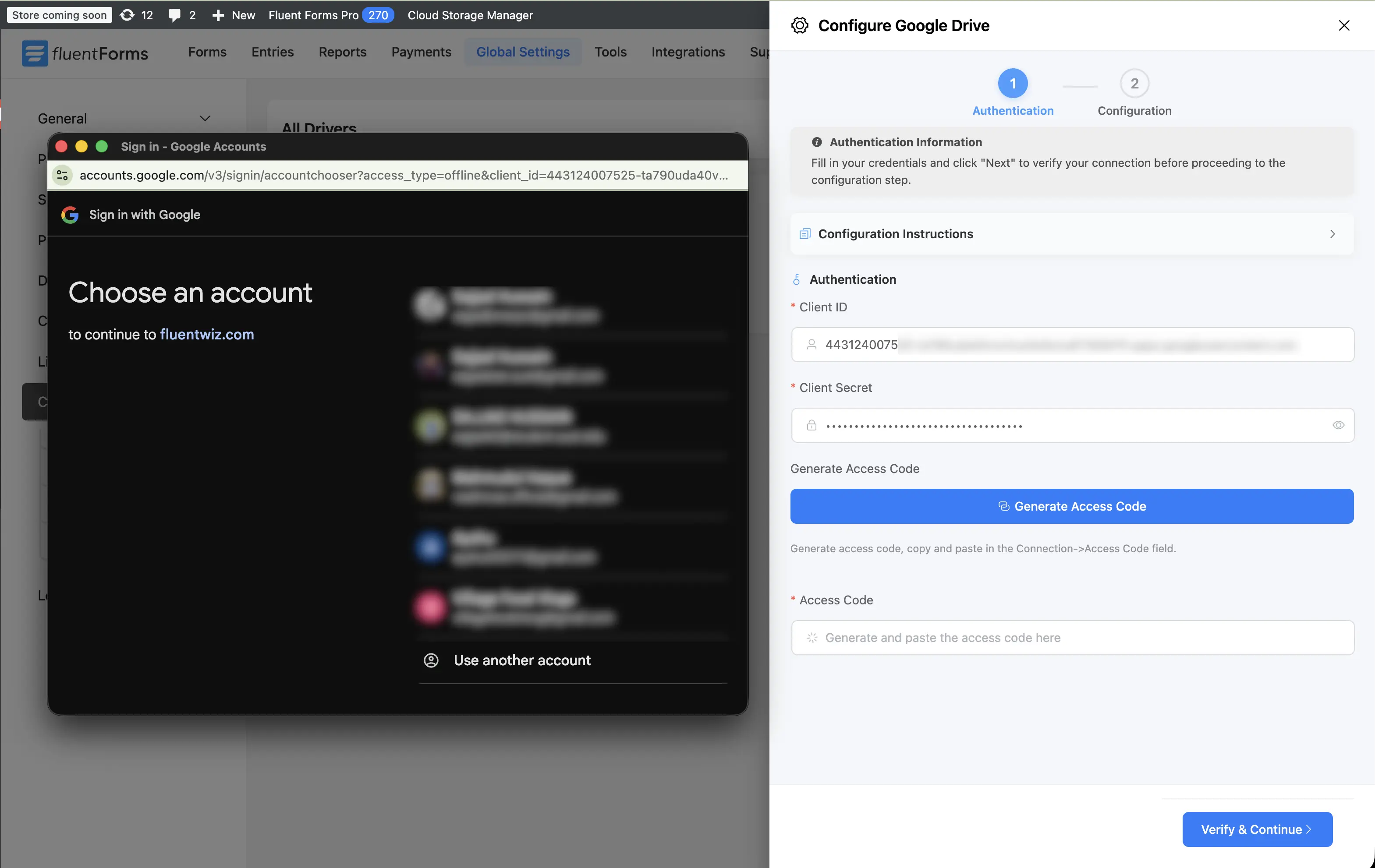
Task: Click the gear icon in Configure Google Drive header
Action: (x=799, y=25)
